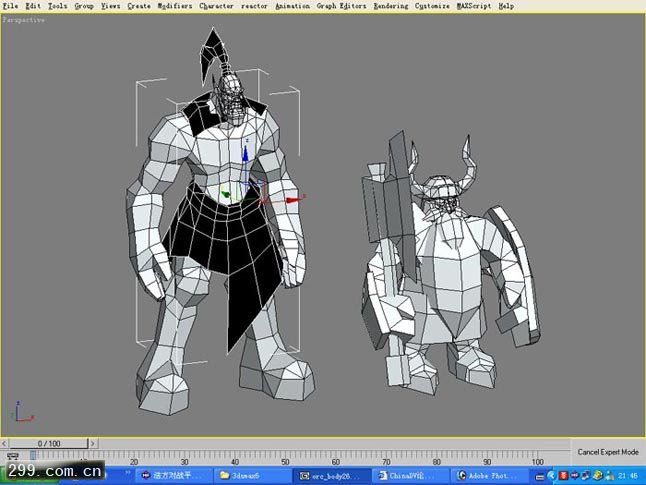
Task: Open the File menu
Action: pos(11,6)
